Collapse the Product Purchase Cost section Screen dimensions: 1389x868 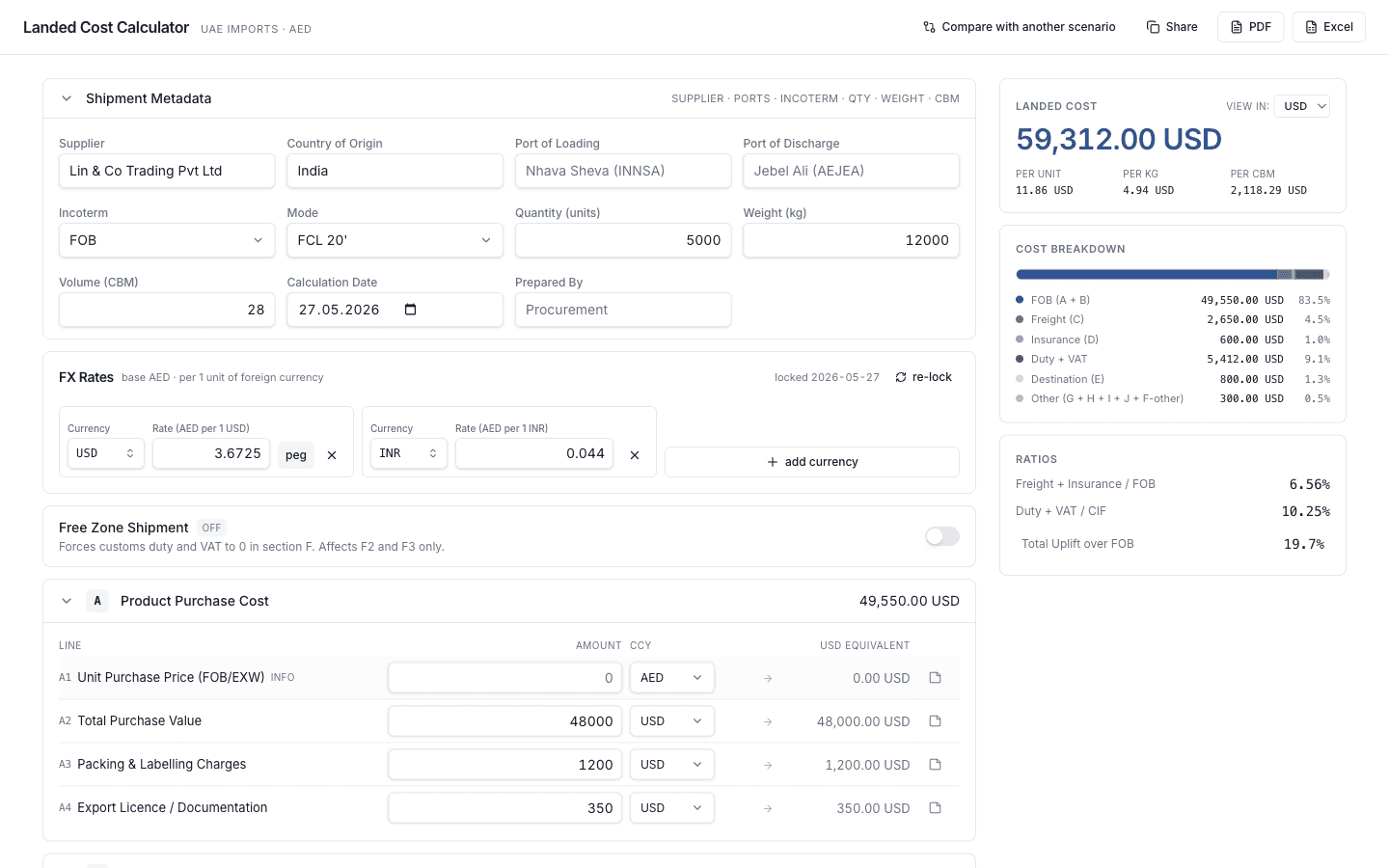pyautogui.click(x=67, y=601)
